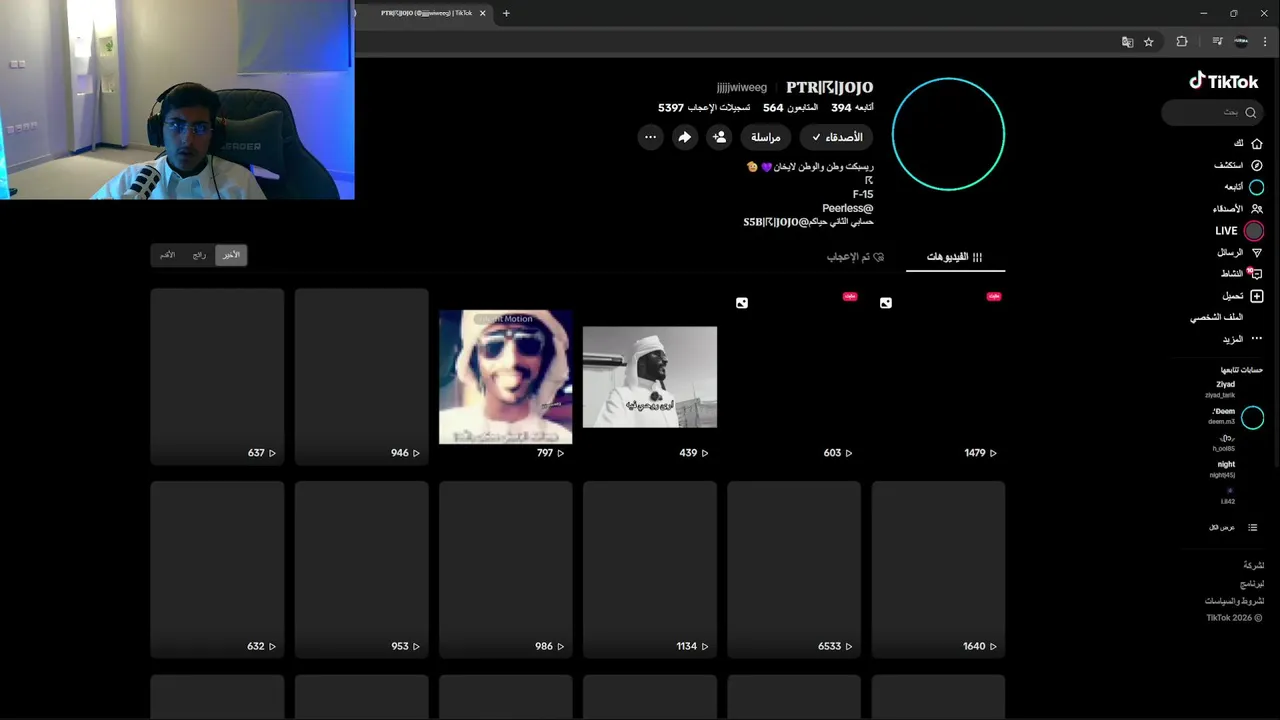This screenshot has width=1280, height=720.
Task: Toggle the الأصدقاء friends status button
Action: [x=837, y=137]
